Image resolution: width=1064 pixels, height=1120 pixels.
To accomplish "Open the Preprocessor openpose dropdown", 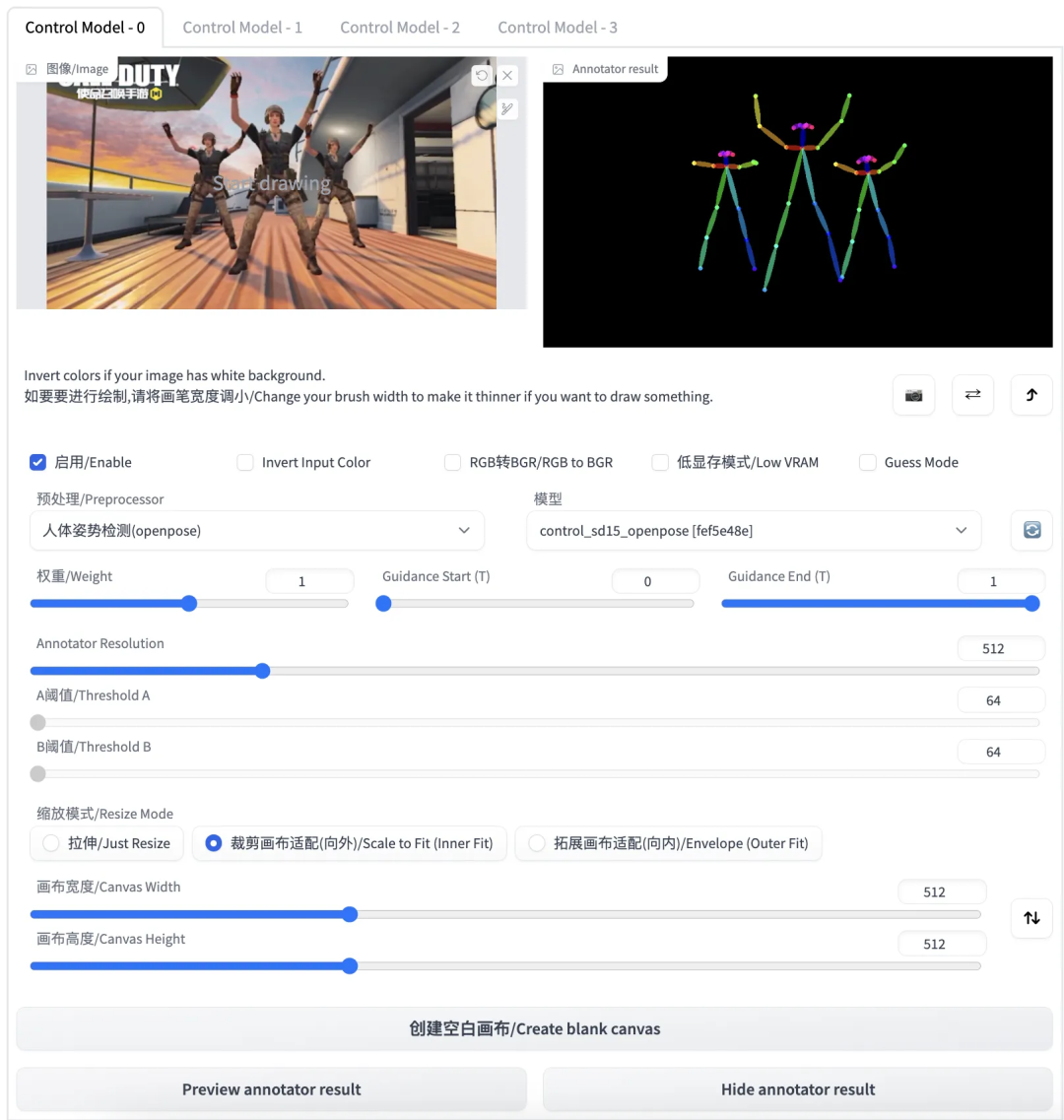I will [x=256, y=530].
